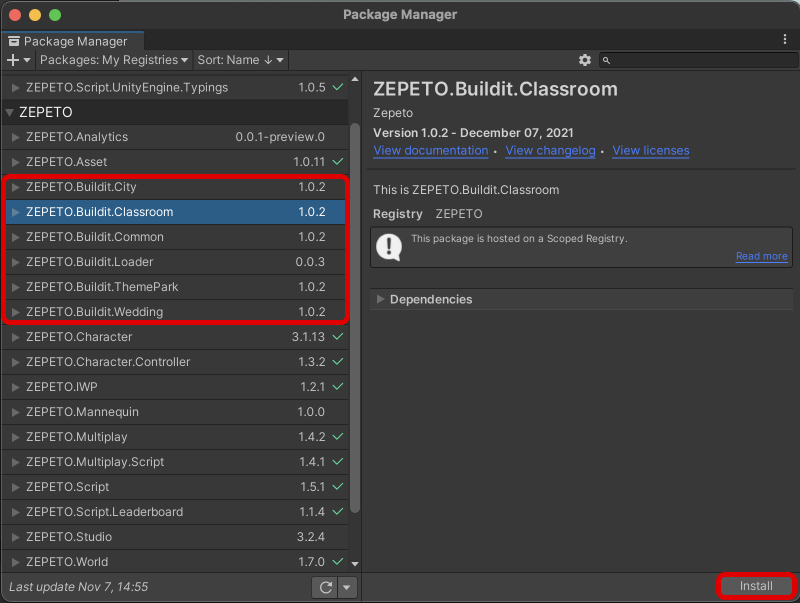This screenshot has width=800, height=603.
Task: Expand ZEPETO.Analytics versions arrow
Action: tap(15, 137)
